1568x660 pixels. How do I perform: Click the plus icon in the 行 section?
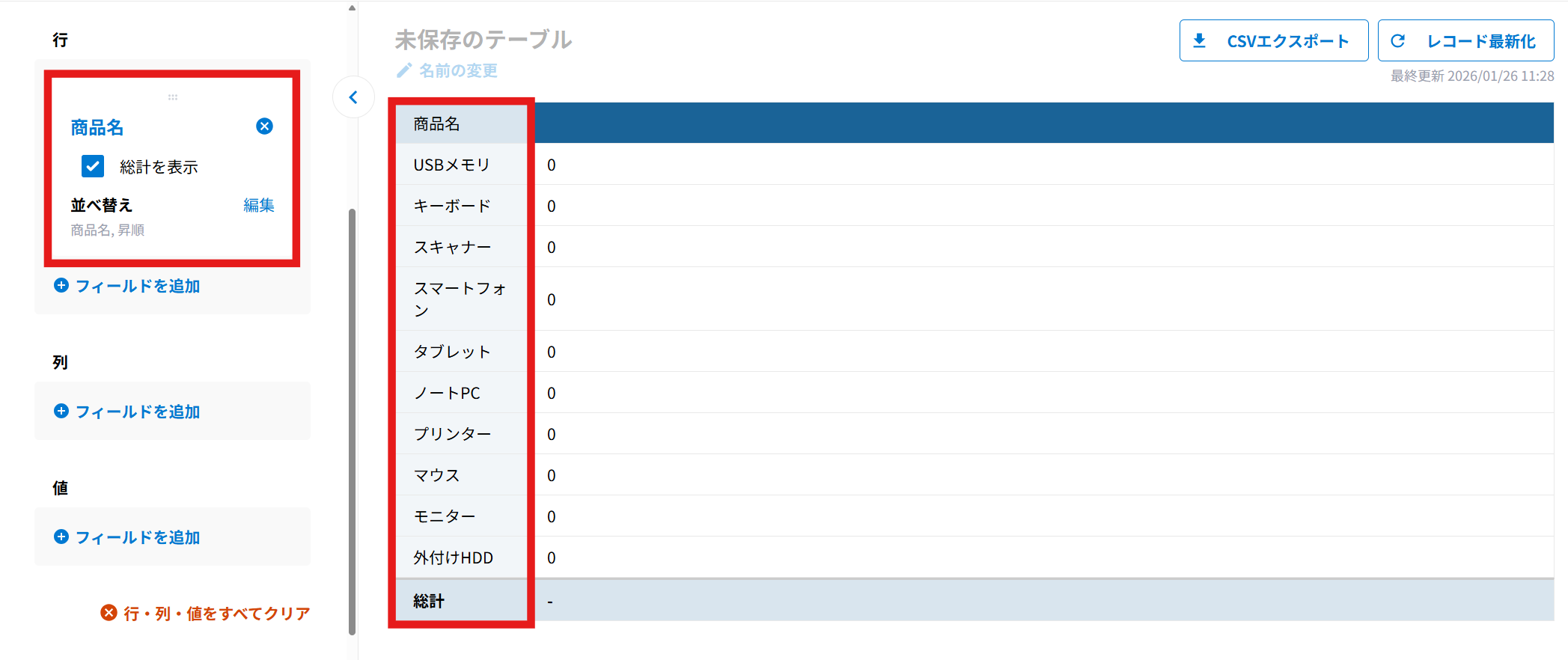point(61,286)
